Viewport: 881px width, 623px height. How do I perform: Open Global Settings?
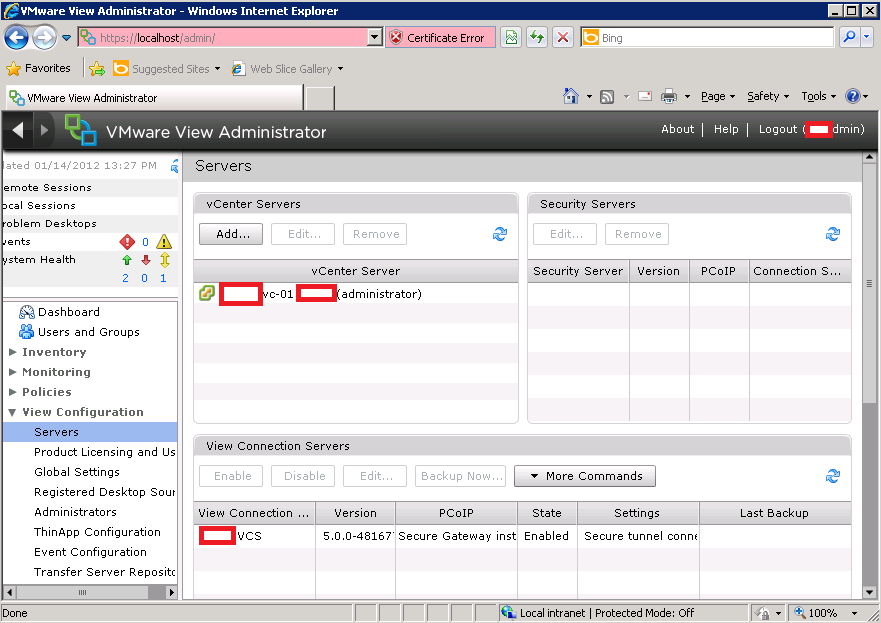(x=77, y=472)
